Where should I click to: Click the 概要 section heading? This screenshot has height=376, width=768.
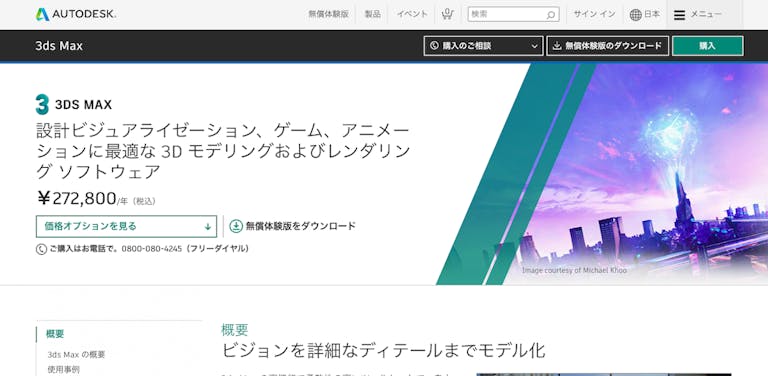[x=235, y=329]
